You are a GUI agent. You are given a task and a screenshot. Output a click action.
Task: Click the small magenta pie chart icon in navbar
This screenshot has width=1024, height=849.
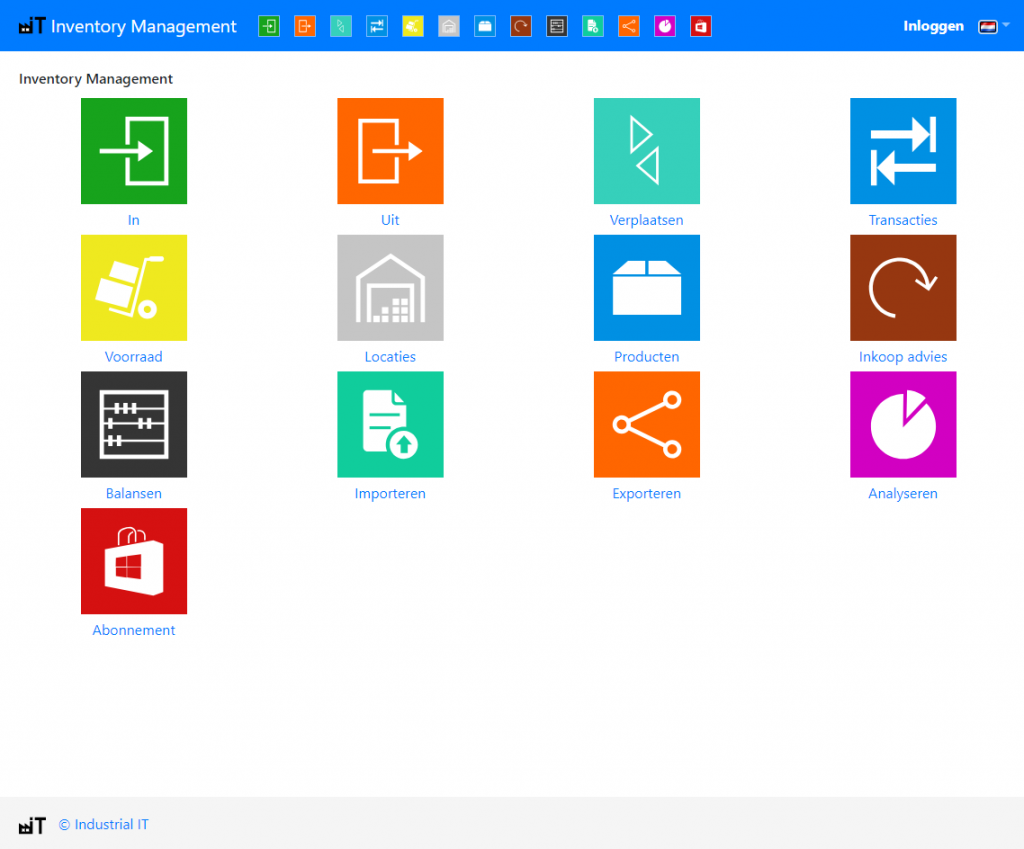click(665, 26)
